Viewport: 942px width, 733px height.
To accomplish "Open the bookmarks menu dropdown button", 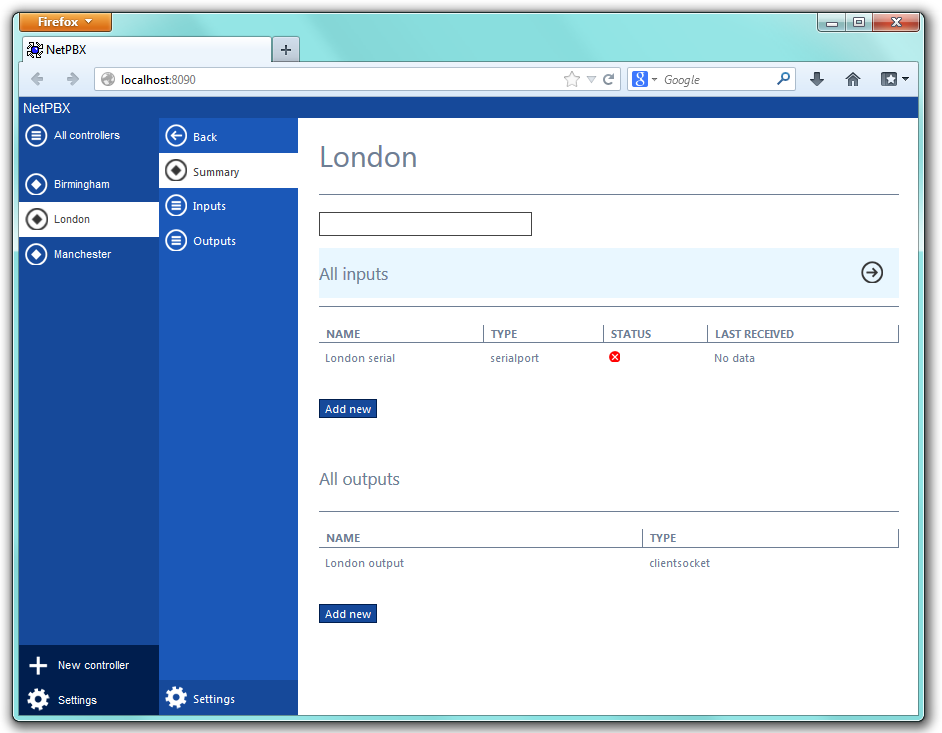I will 894,79.
